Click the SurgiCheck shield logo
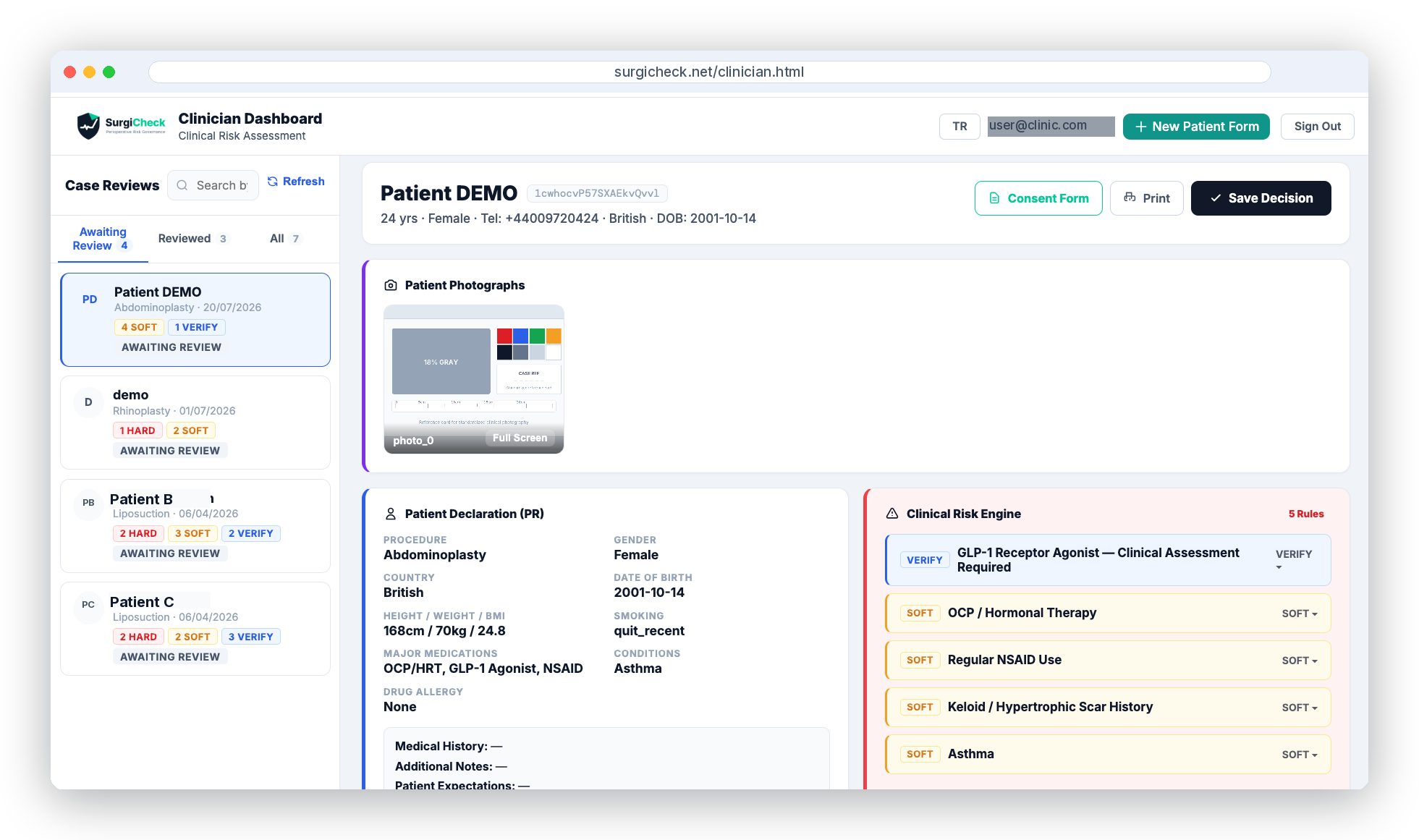The image size is (1419, 840). click(x=88, y=126)
